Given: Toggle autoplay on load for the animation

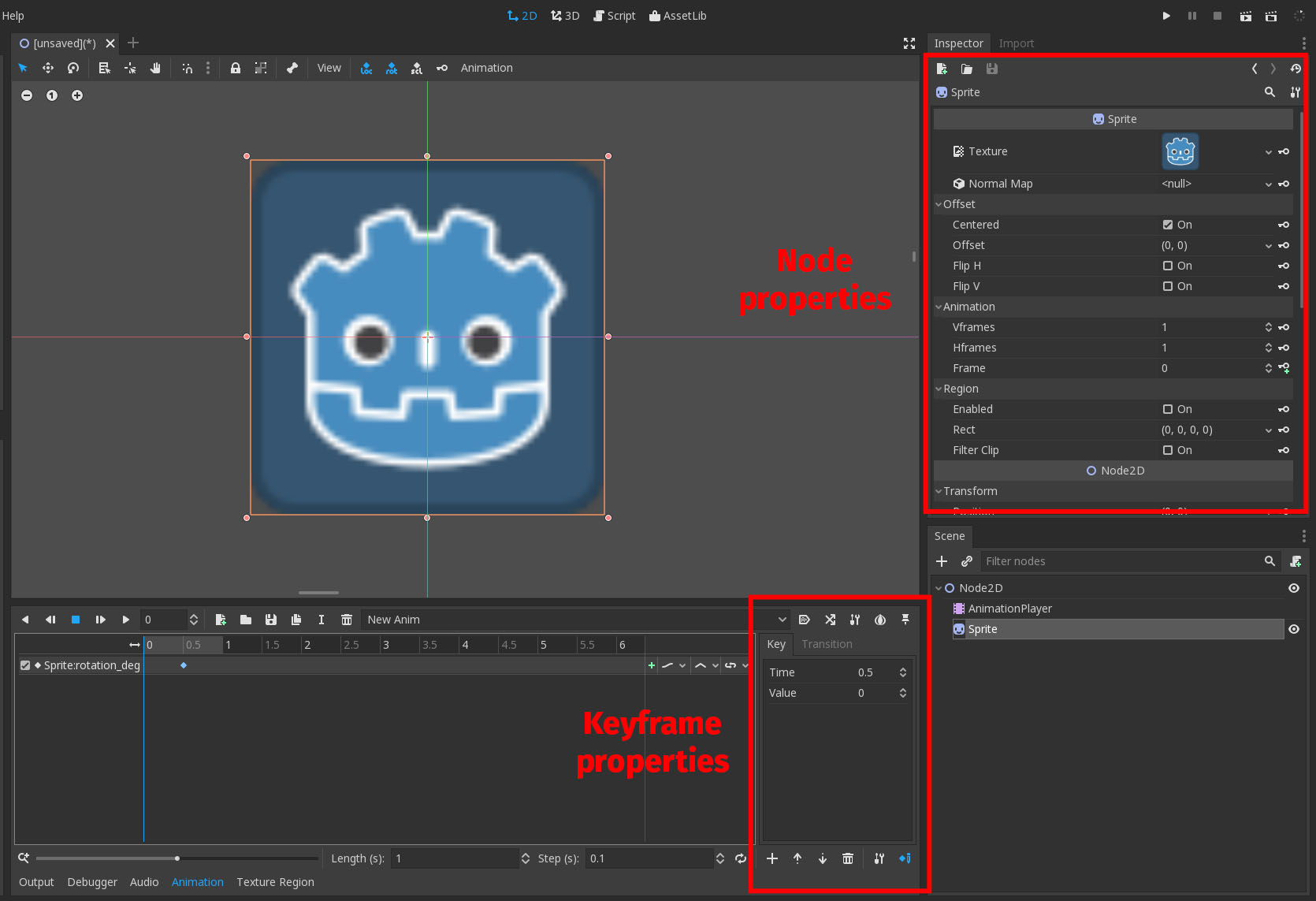Looking at the screenshot, I should coord(805,620).
